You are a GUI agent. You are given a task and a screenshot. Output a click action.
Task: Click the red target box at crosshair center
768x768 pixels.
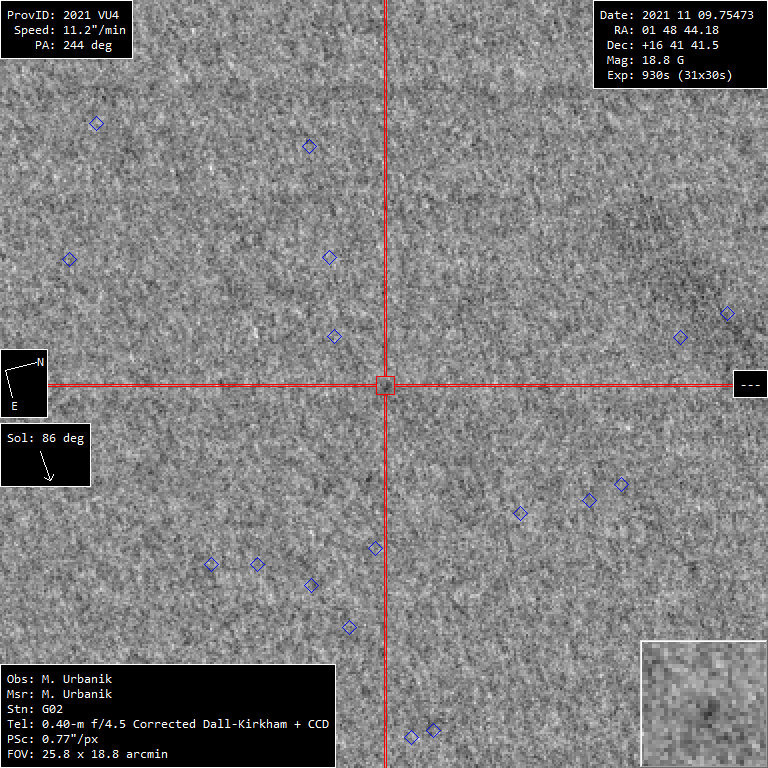pos(385,385)
